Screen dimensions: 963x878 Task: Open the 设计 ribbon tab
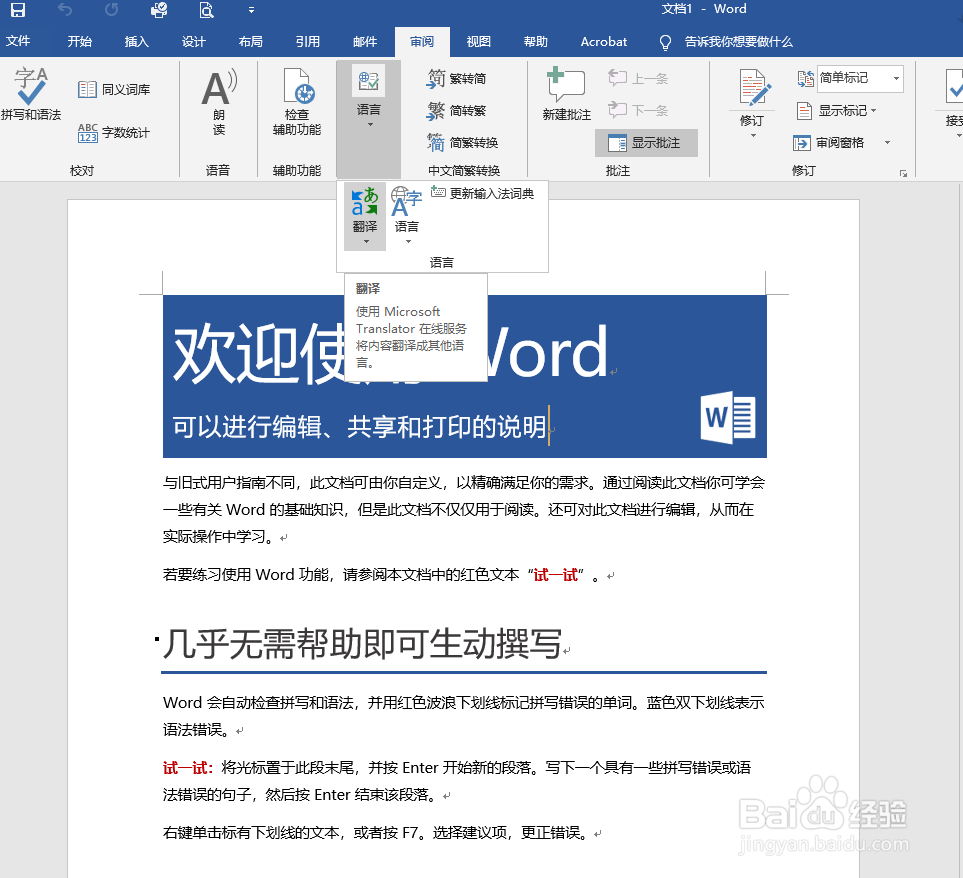(x=193, y=41)
